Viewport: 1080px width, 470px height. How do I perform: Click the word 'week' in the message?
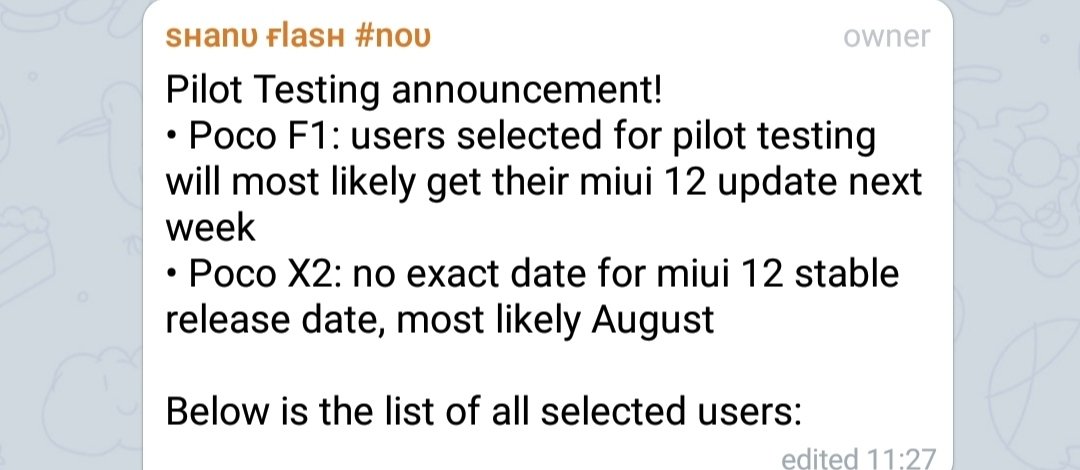pos(211,228)
